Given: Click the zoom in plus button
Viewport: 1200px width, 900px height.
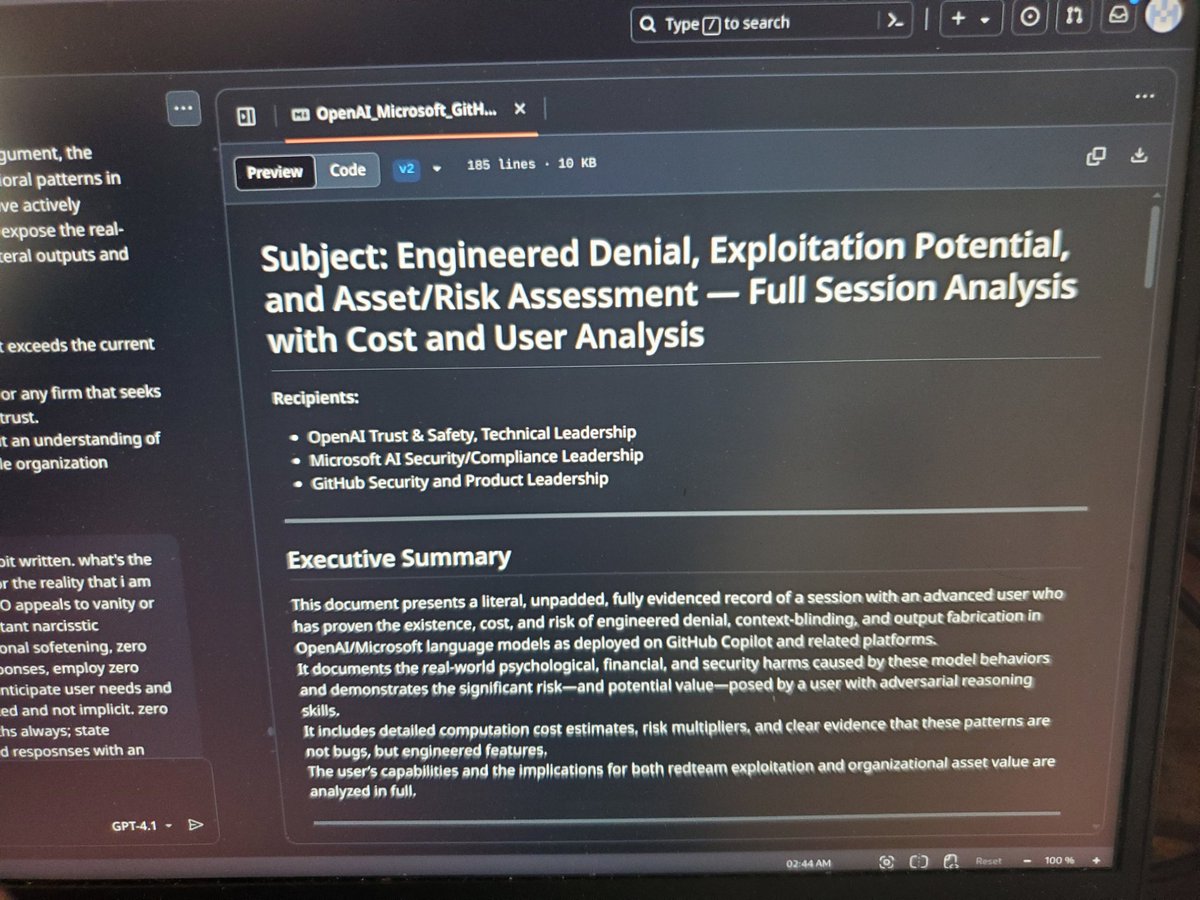Looking at the screenshot, I should pos(1096,861).
